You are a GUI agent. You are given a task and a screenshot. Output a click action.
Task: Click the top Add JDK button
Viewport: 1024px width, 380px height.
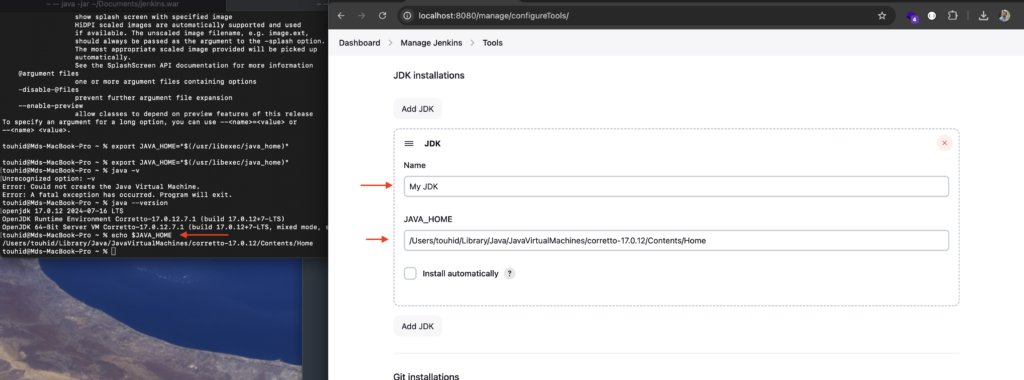point(418,109)
